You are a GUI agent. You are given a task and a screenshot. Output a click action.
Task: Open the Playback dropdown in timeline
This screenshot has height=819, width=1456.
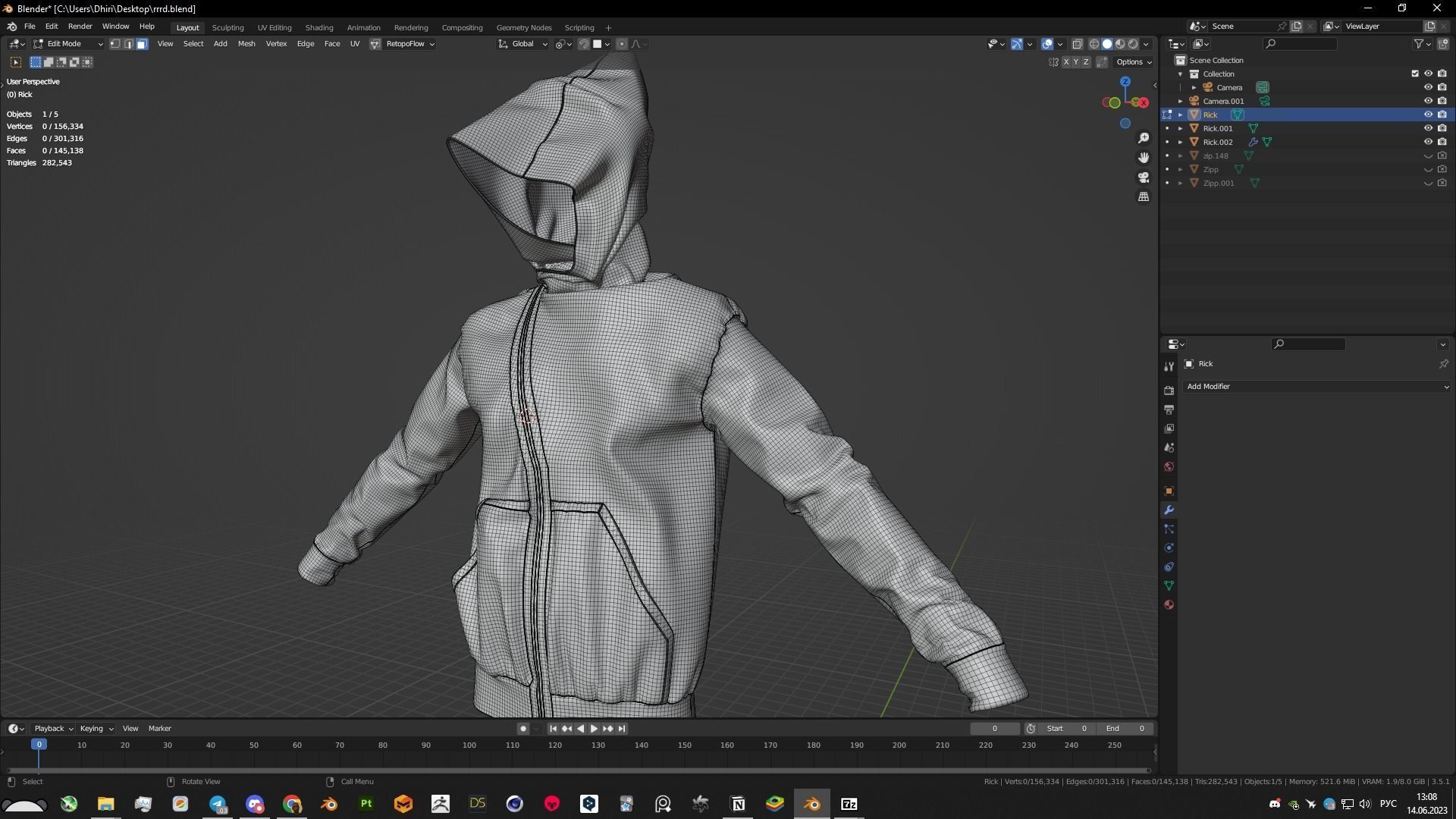53,729
